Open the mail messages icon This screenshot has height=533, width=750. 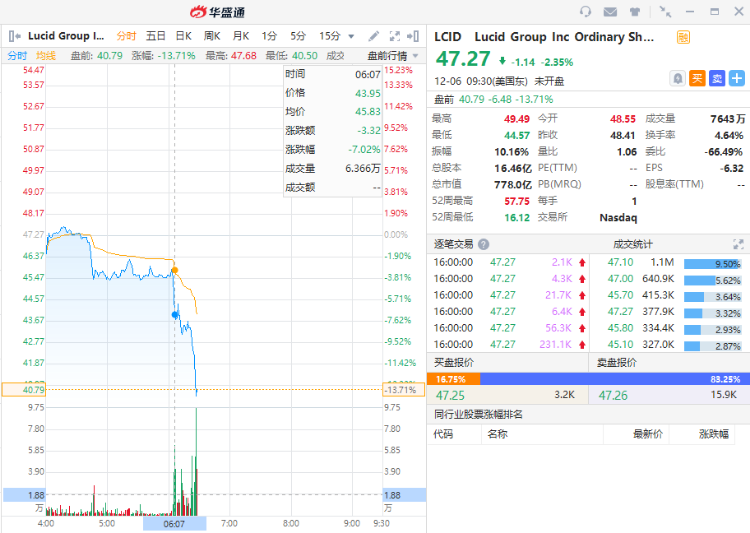[610, 11]
